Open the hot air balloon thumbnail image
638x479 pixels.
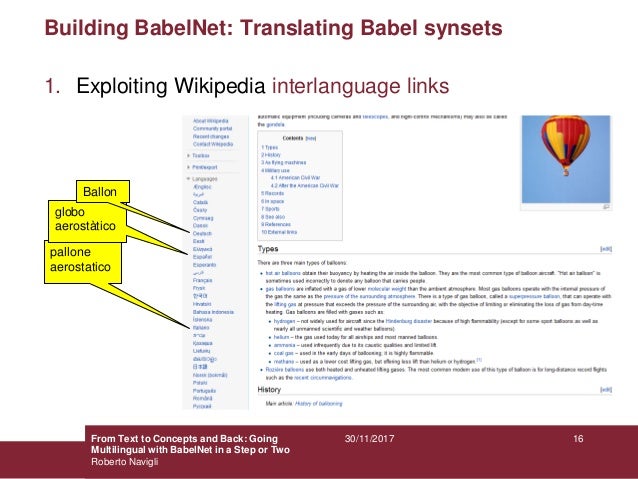[566, 159]
